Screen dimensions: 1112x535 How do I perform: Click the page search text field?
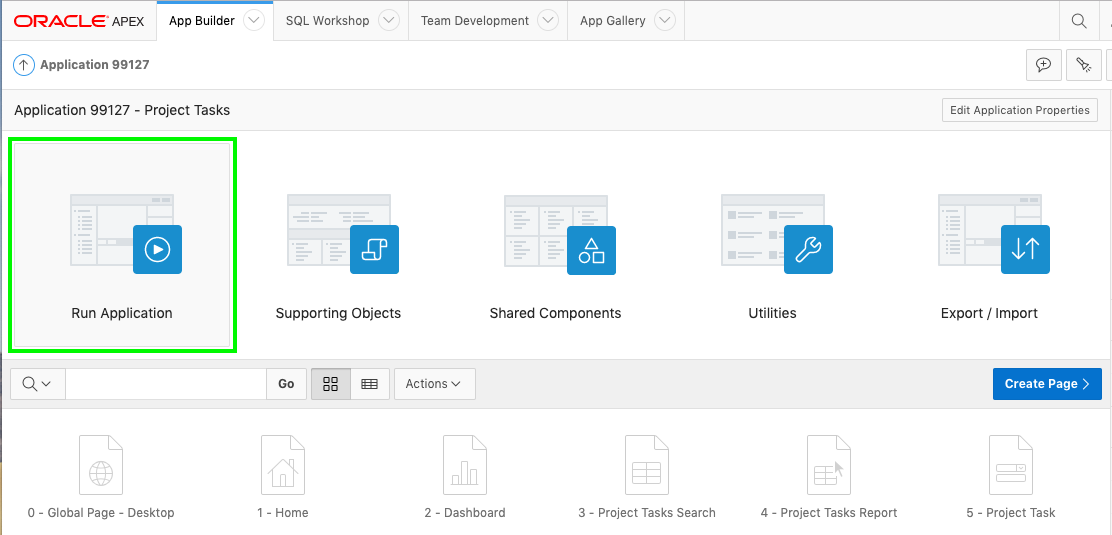pos(166,384)
